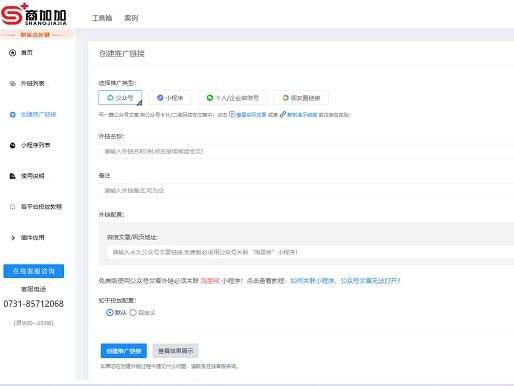
Task: Click the chain icon beside 复制演示链接
Action: pos(283,115)
